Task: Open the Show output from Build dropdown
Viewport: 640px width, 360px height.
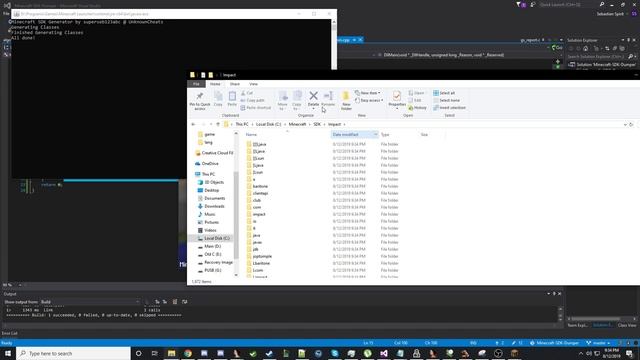Action: pyautogui.click(x=90, y=302)
